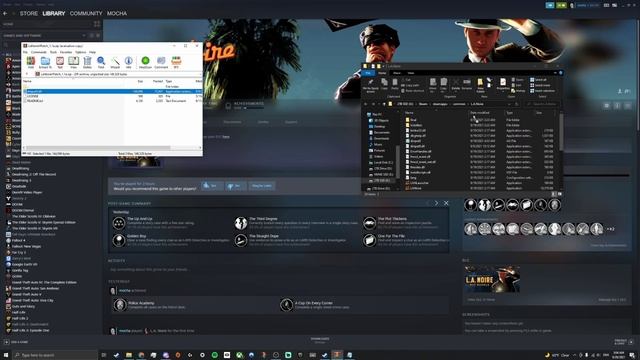Viewport: 640px width, 360px height.
Task: Click the Delete trash icon in WinRAR
Action: click(x=87, y=62)
